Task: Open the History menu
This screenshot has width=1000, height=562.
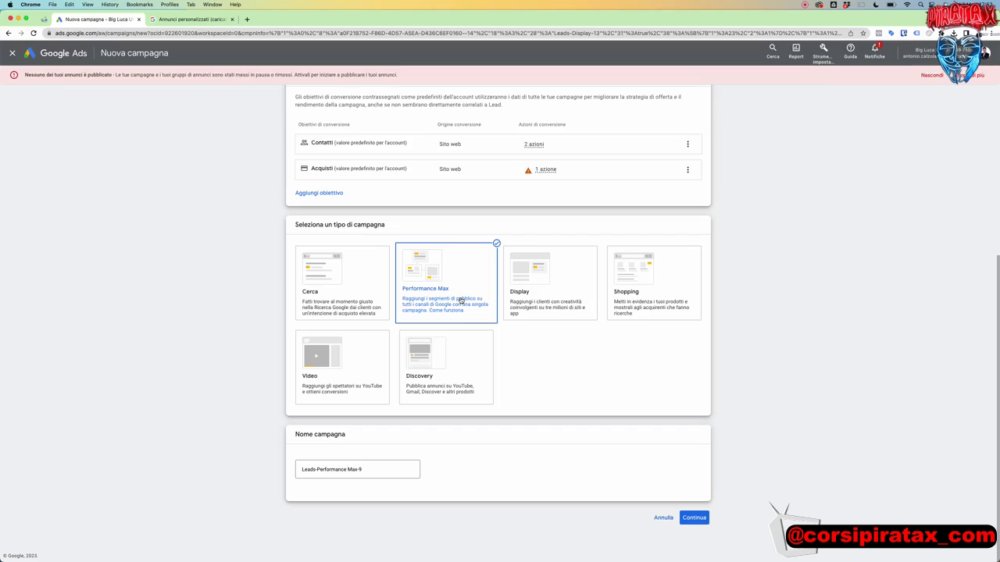Action: 110,4
